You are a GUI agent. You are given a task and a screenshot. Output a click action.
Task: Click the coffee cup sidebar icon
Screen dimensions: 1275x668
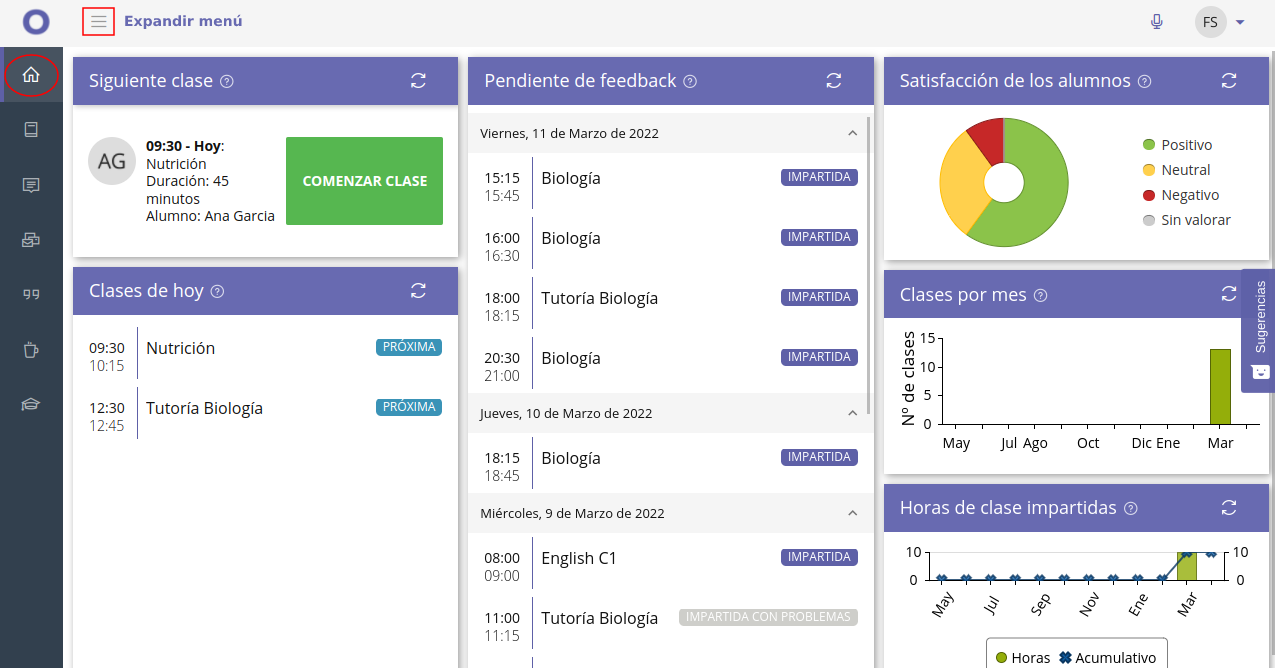pos(31,350)
